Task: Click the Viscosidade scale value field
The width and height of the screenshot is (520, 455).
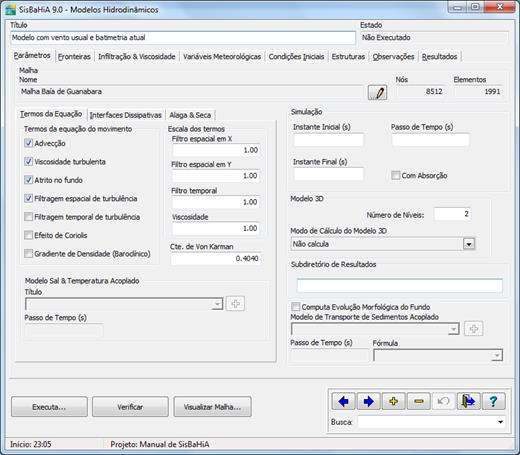Action: pyautogui.click(x=216, y=228)
